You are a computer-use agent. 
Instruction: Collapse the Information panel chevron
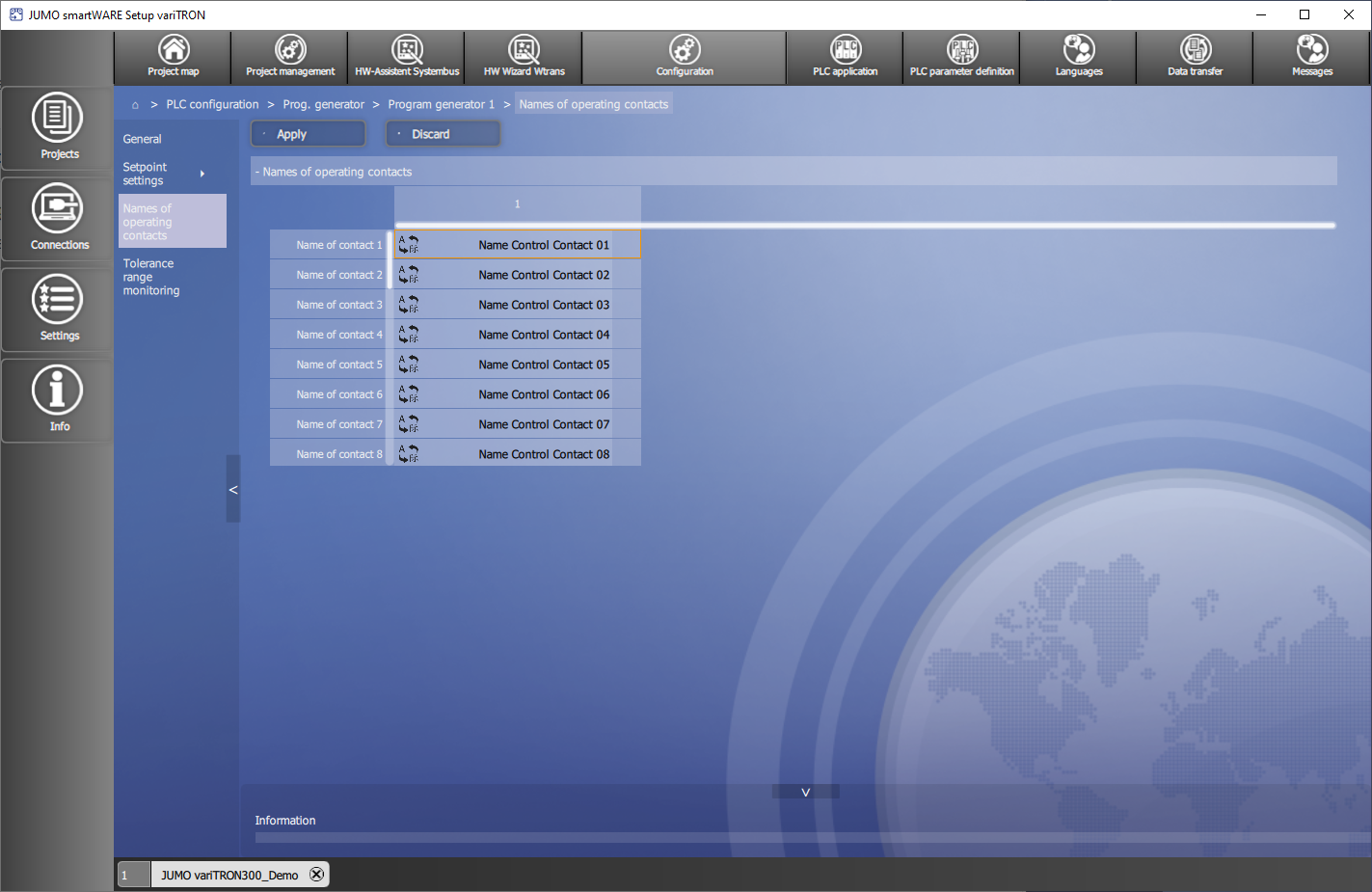[x=805, y=792]
